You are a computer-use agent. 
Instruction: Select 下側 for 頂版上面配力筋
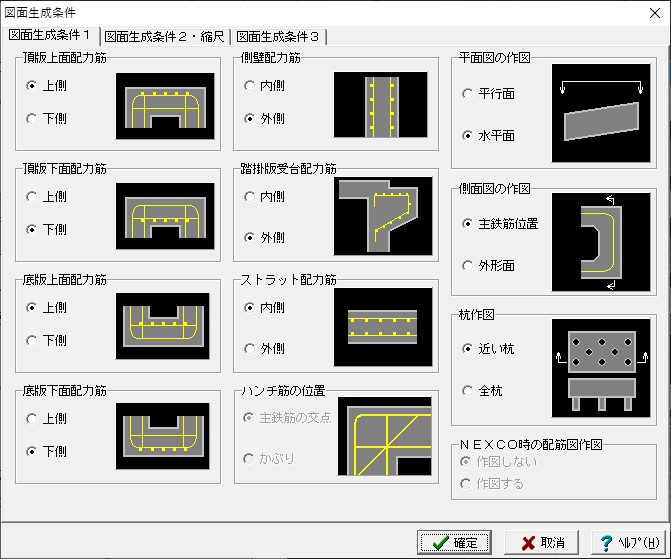[x=46, y=119]
